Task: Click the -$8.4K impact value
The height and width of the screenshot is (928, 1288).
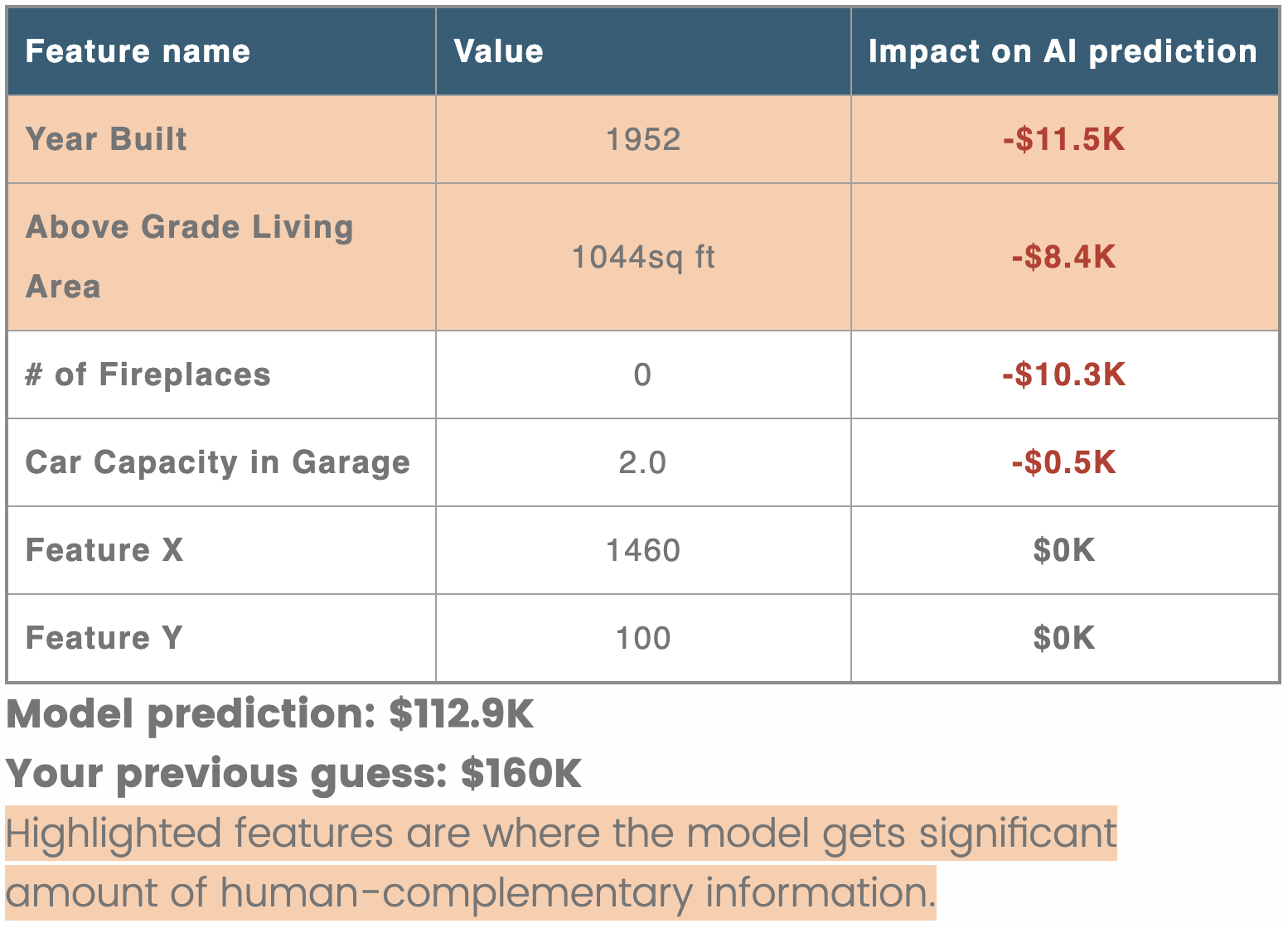Action: [1064, 257]
